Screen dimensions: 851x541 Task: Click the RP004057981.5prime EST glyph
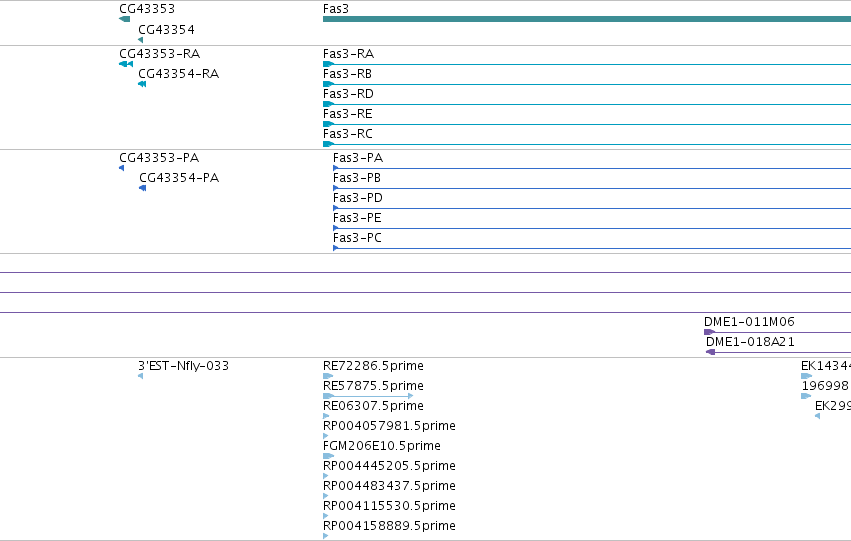pos(326,436)
